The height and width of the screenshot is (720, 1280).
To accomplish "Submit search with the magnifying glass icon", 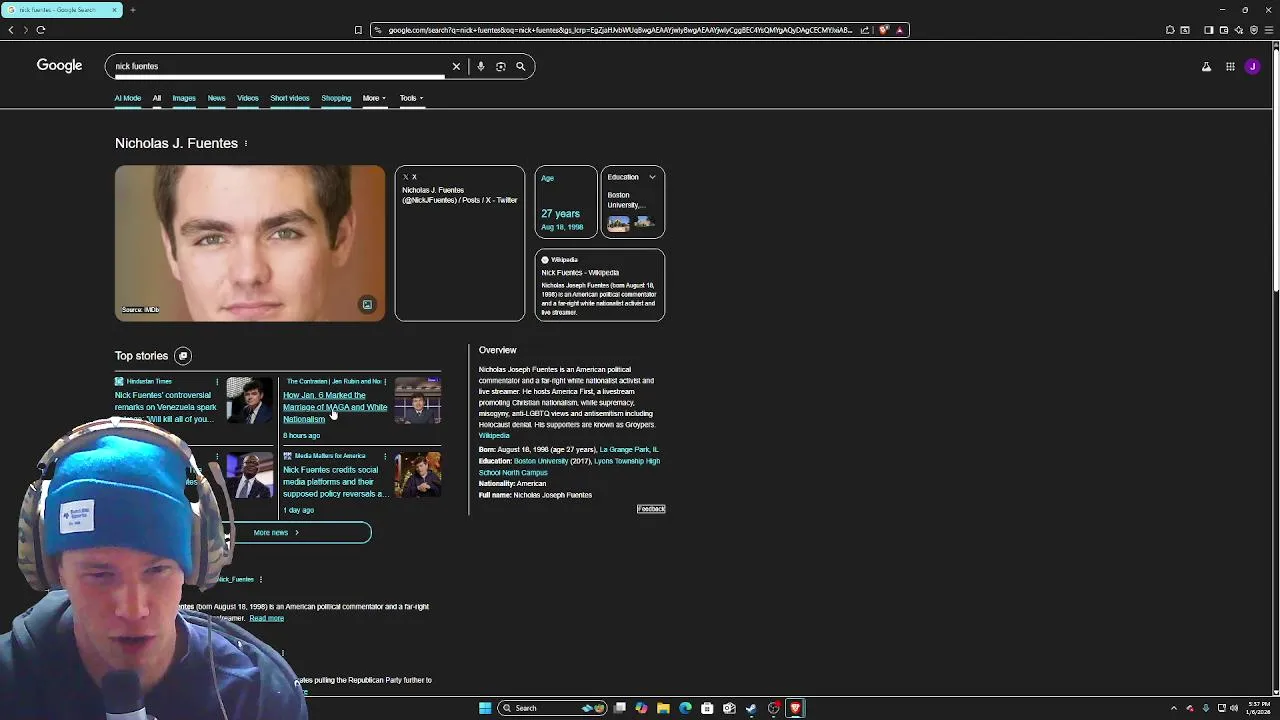I will click(520, 66).
